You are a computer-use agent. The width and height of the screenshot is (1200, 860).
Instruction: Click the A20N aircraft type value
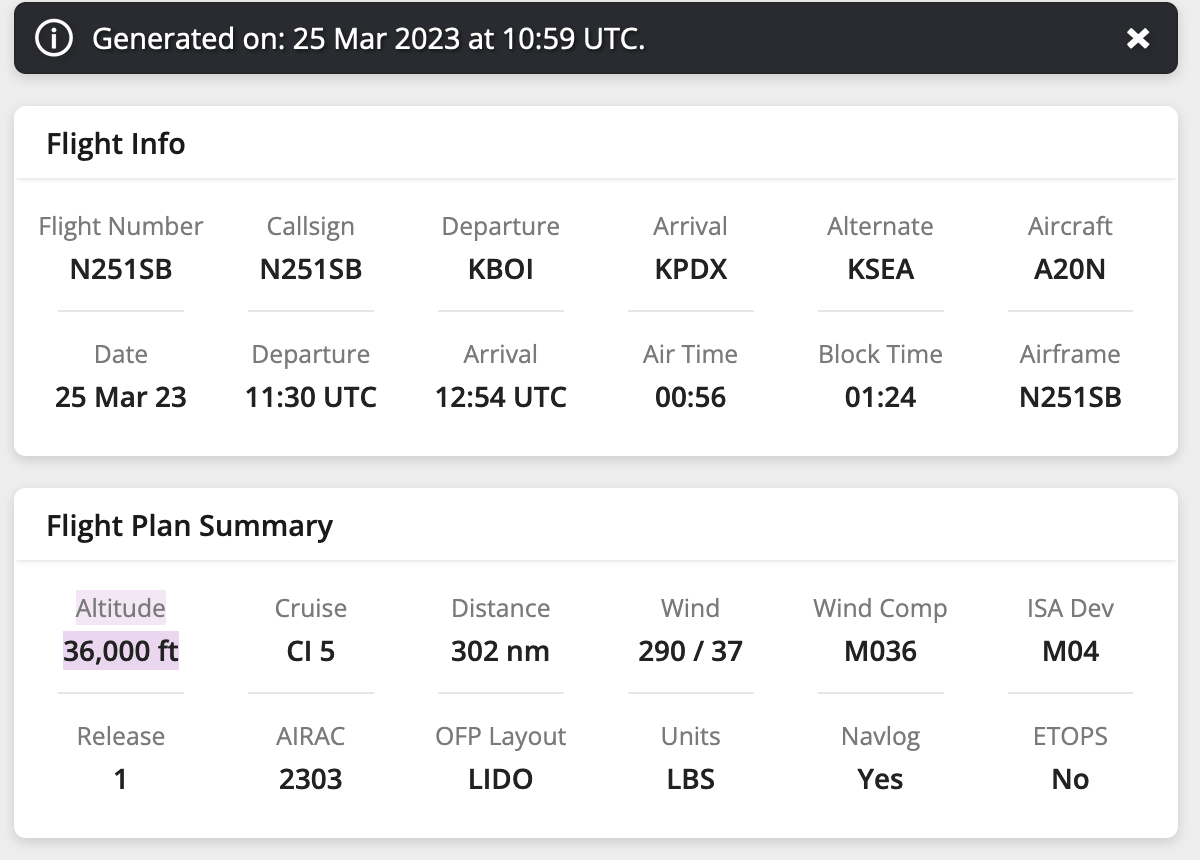(x=1070, y=269)
